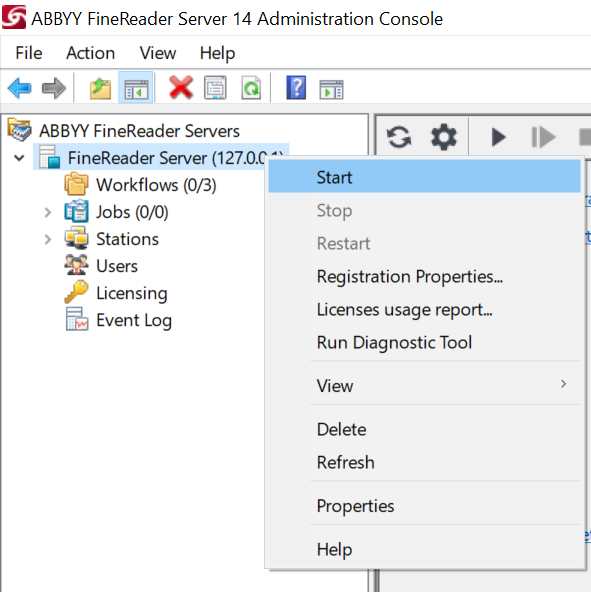
Task: Click the ABBYY logo in title bar
Action: 14,17
